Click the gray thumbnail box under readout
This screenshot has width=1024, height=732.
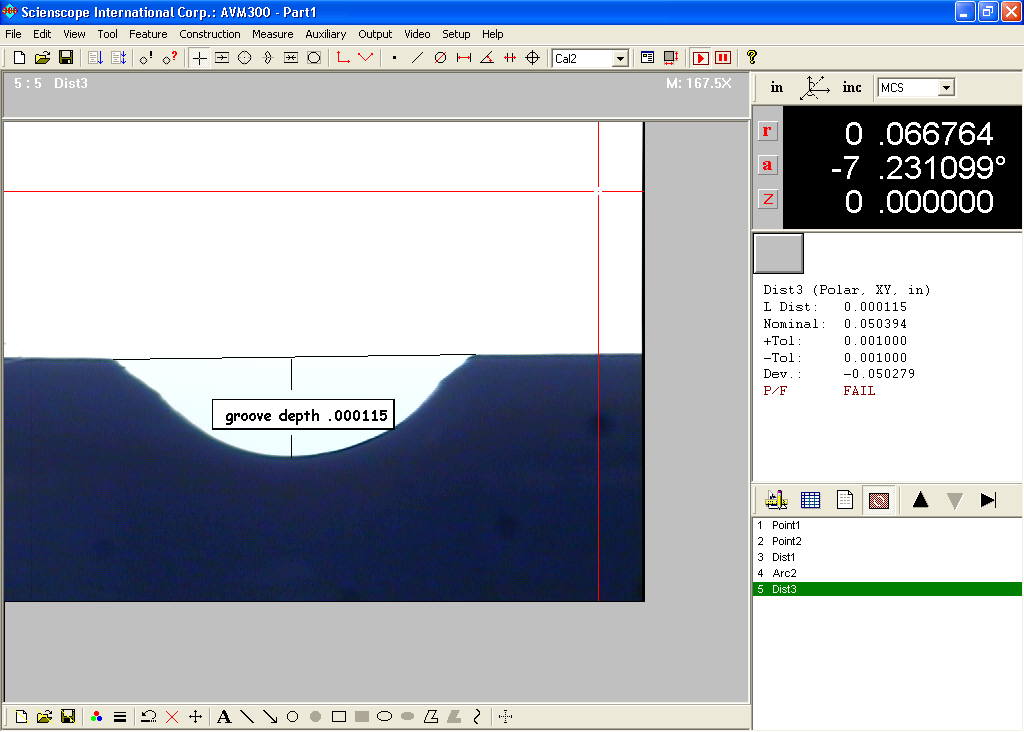pyautogui.click(x=778, y=253)
